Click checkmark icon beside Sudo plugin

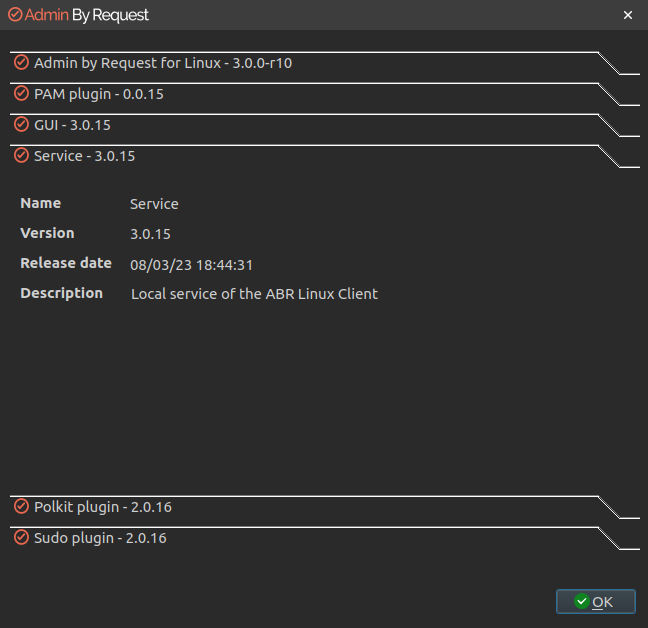[x=21, y=538]
